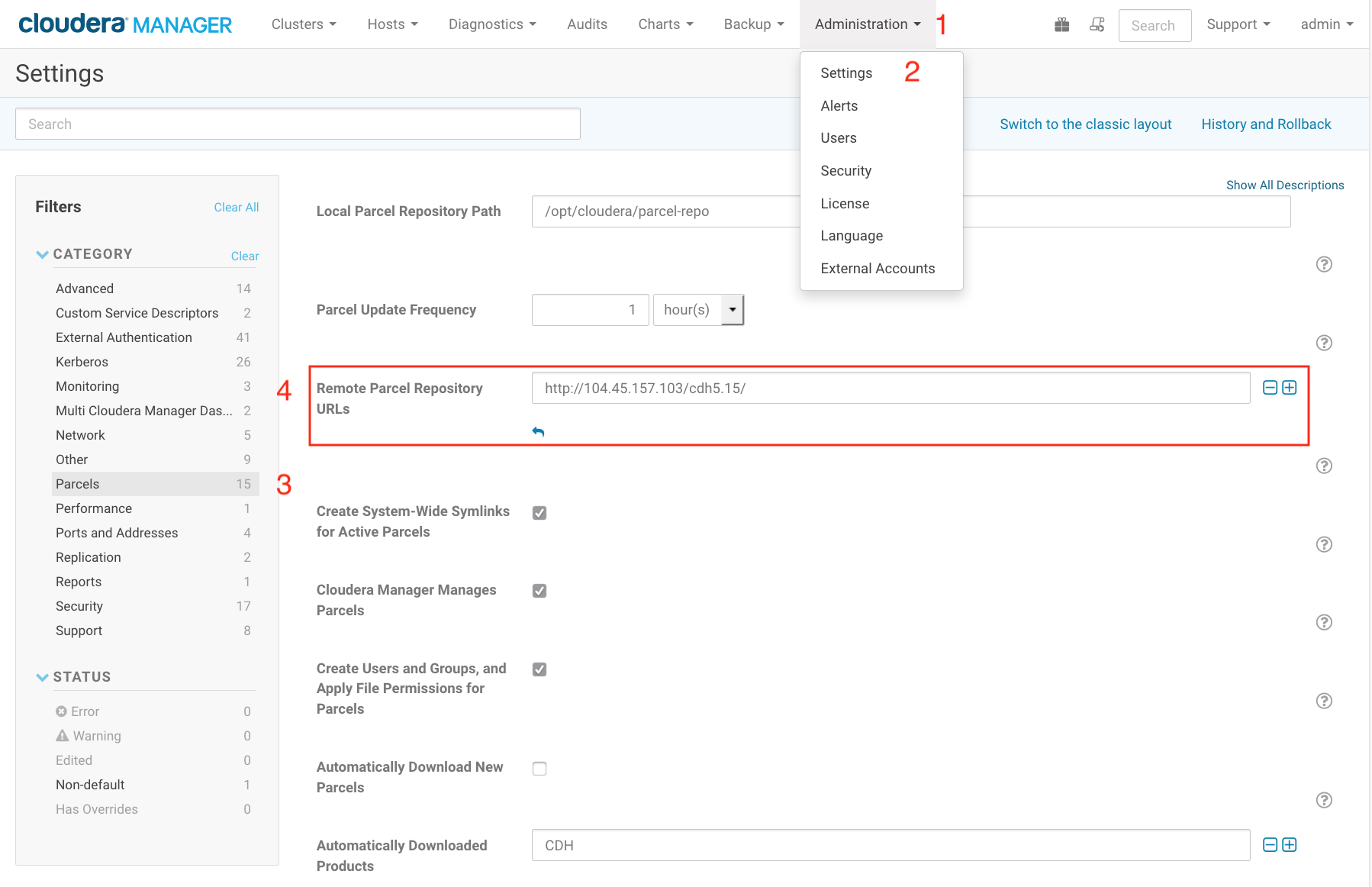The height and width of the screenshot is (887, 1372).
Task: Toggle Cloudera Manager Manages Parcels checkbox
Action: pyautogui.click(x=539, y=591)
